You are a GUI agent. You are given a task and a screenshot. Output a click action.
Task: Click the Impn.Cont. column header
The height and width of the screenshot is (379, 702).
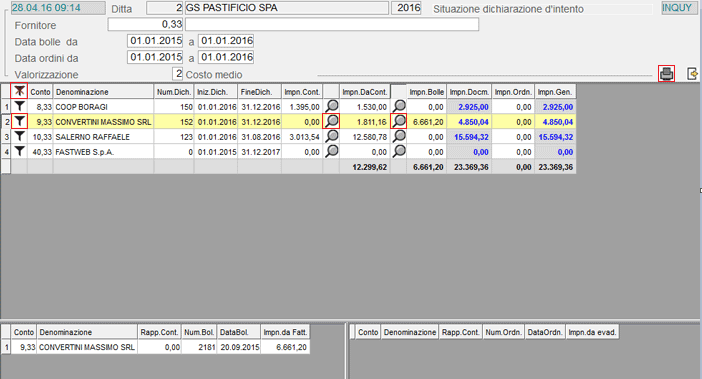[x=302, y=92]
